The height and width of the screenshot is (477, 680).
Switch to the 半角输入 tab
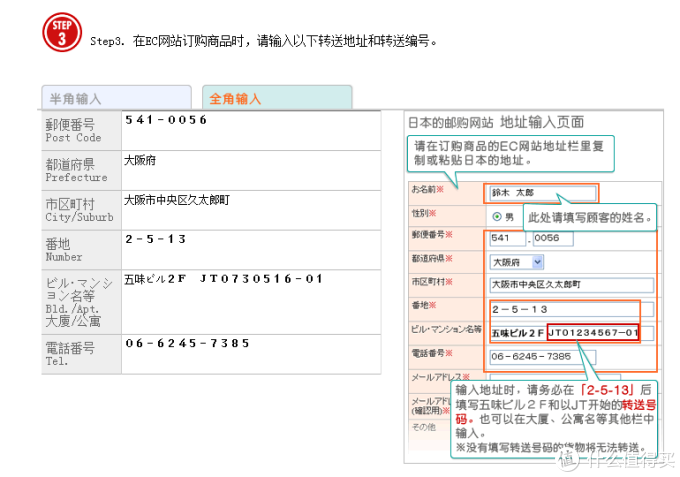[x=116, y=98]
